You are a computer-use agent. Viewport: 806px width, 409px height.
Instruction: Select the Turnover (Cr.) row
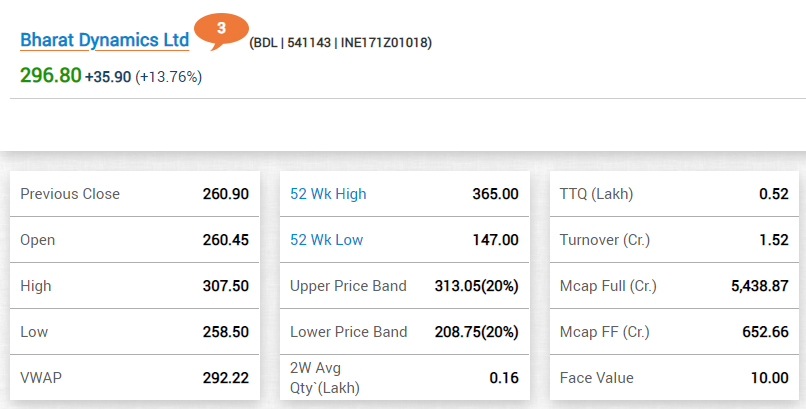click(x=674, y=239)
